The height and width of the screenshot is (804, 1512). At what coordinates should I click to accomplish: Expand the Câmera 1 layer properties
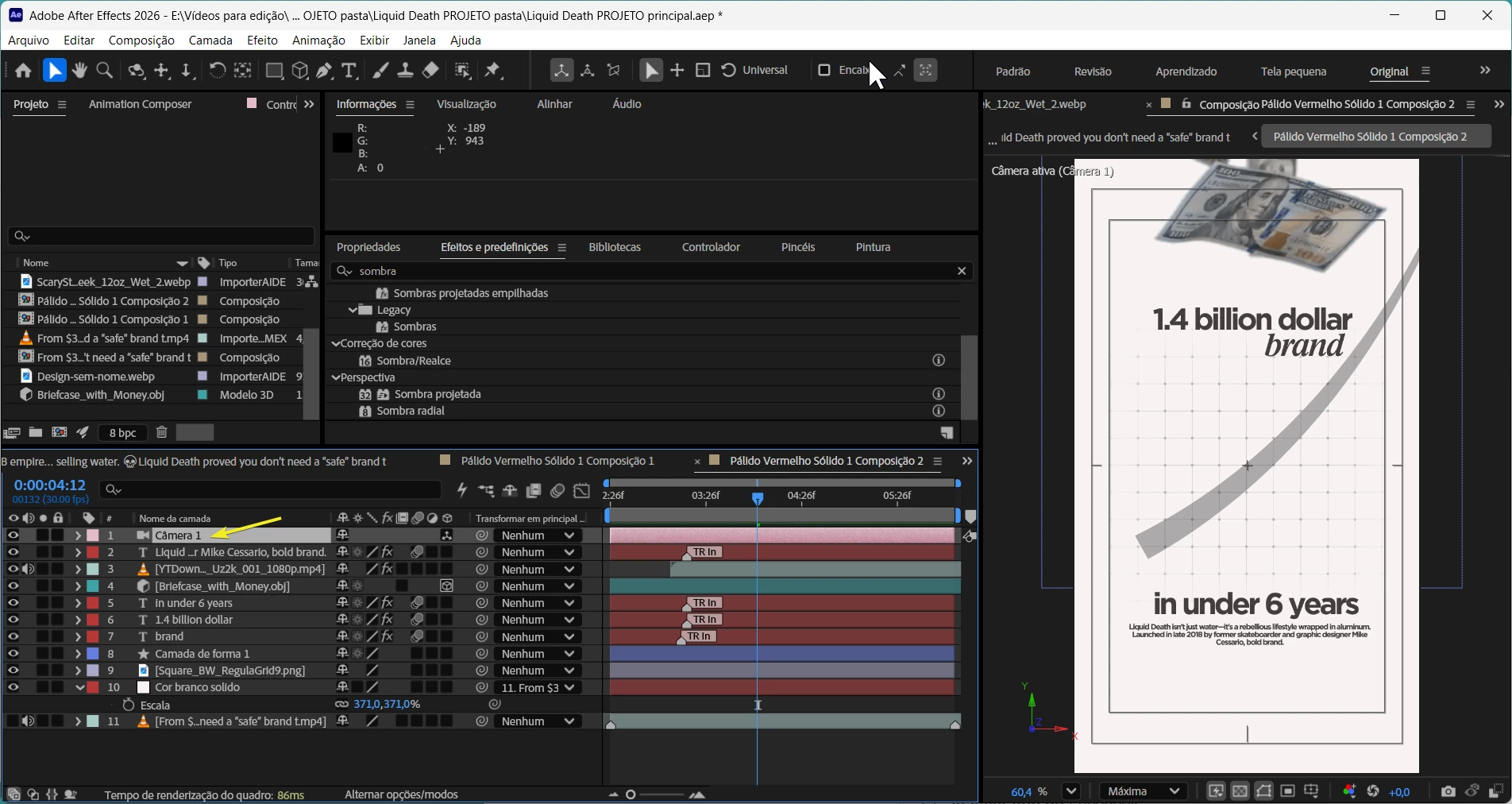(x=78, y=535)
